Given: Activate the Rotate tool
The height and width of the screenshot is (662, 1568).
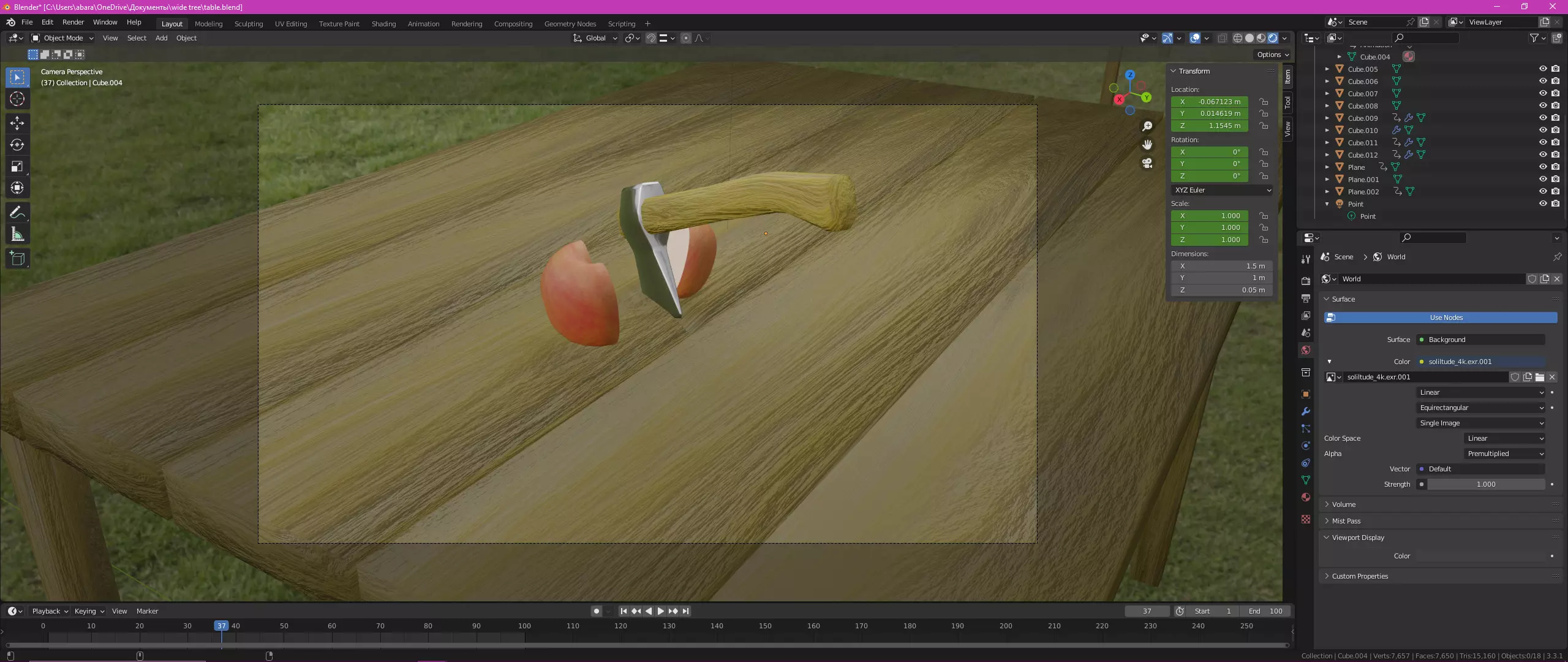Looking at the screenshot, I should [x=17, y=145].
